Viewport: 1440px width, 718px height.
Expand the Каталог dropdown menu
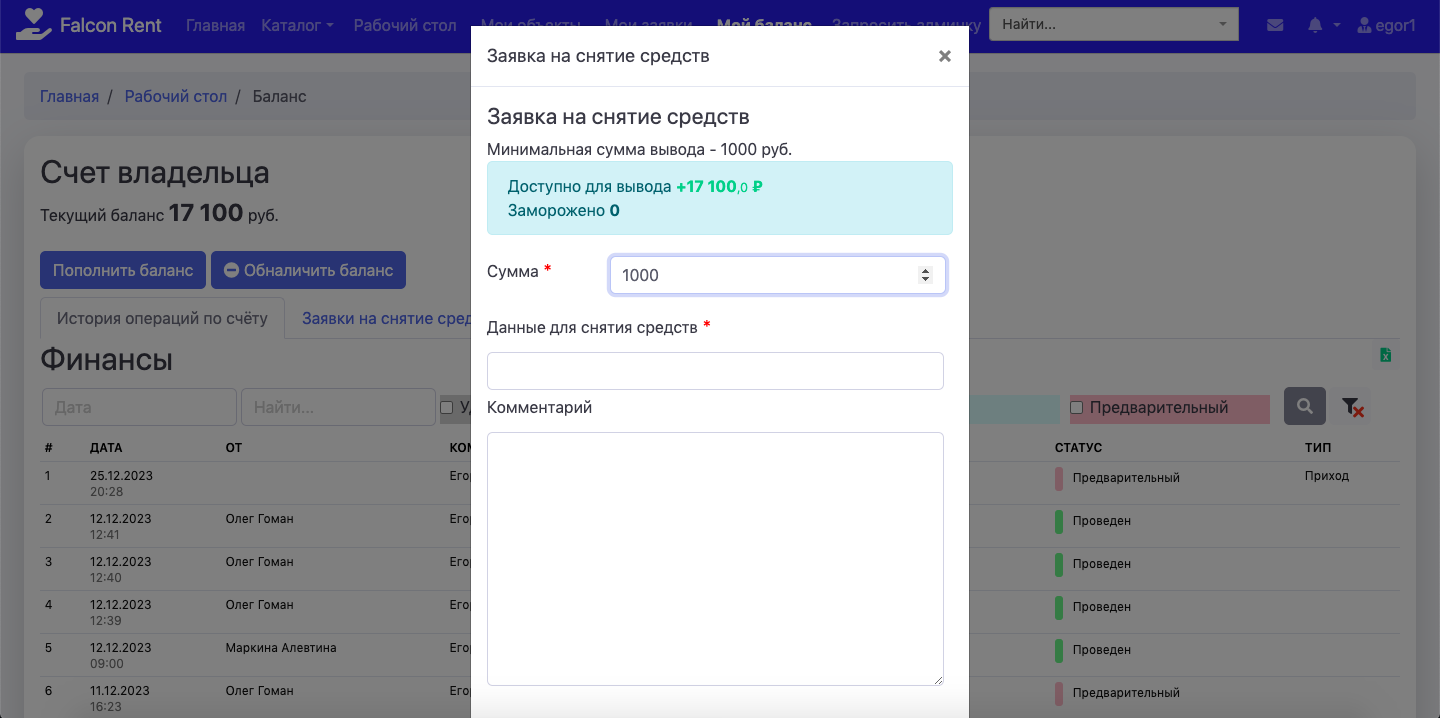pyautogui.click(x=297, y=26)
